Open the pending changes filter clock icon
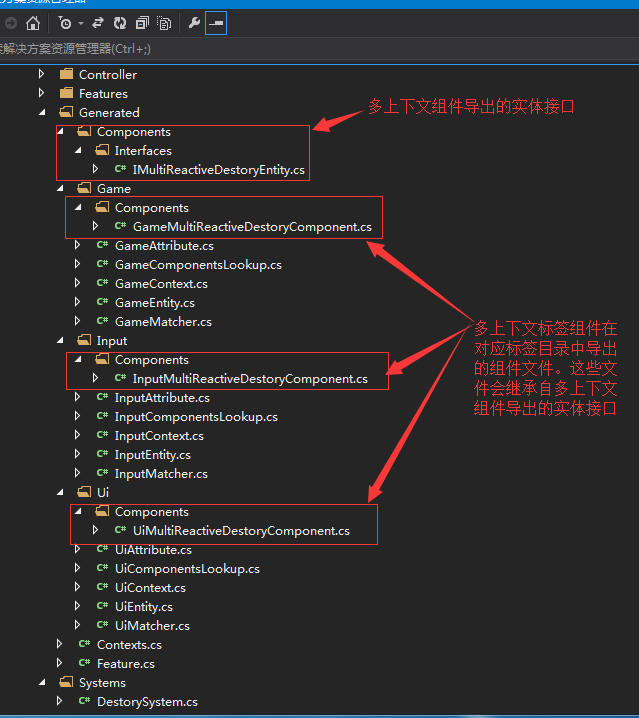Viewport: 639px width, 718px height. point(65,23)
